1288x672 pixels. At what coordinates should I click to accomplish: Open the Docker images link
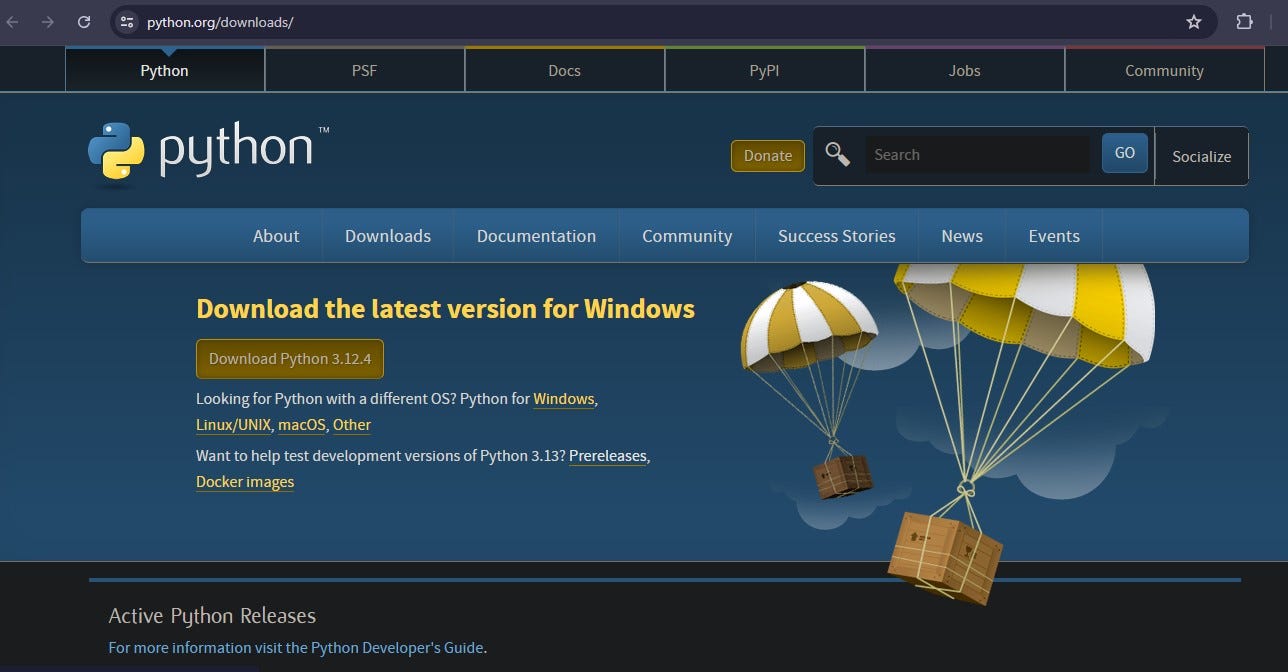click(245, 481)
